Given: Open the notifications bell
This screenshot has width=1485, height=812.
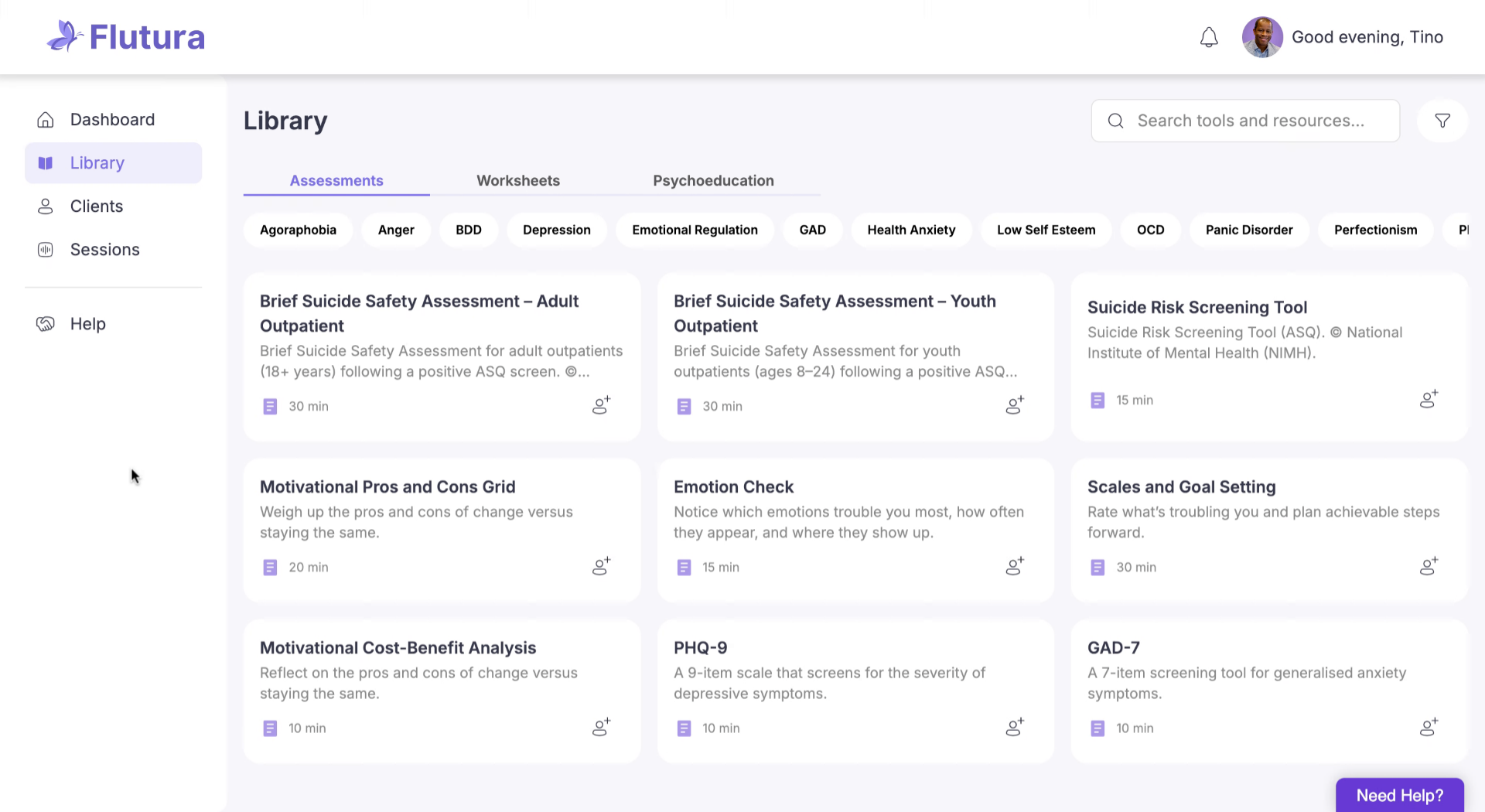Looking at the screenshot, I should tap(1209, 37).
